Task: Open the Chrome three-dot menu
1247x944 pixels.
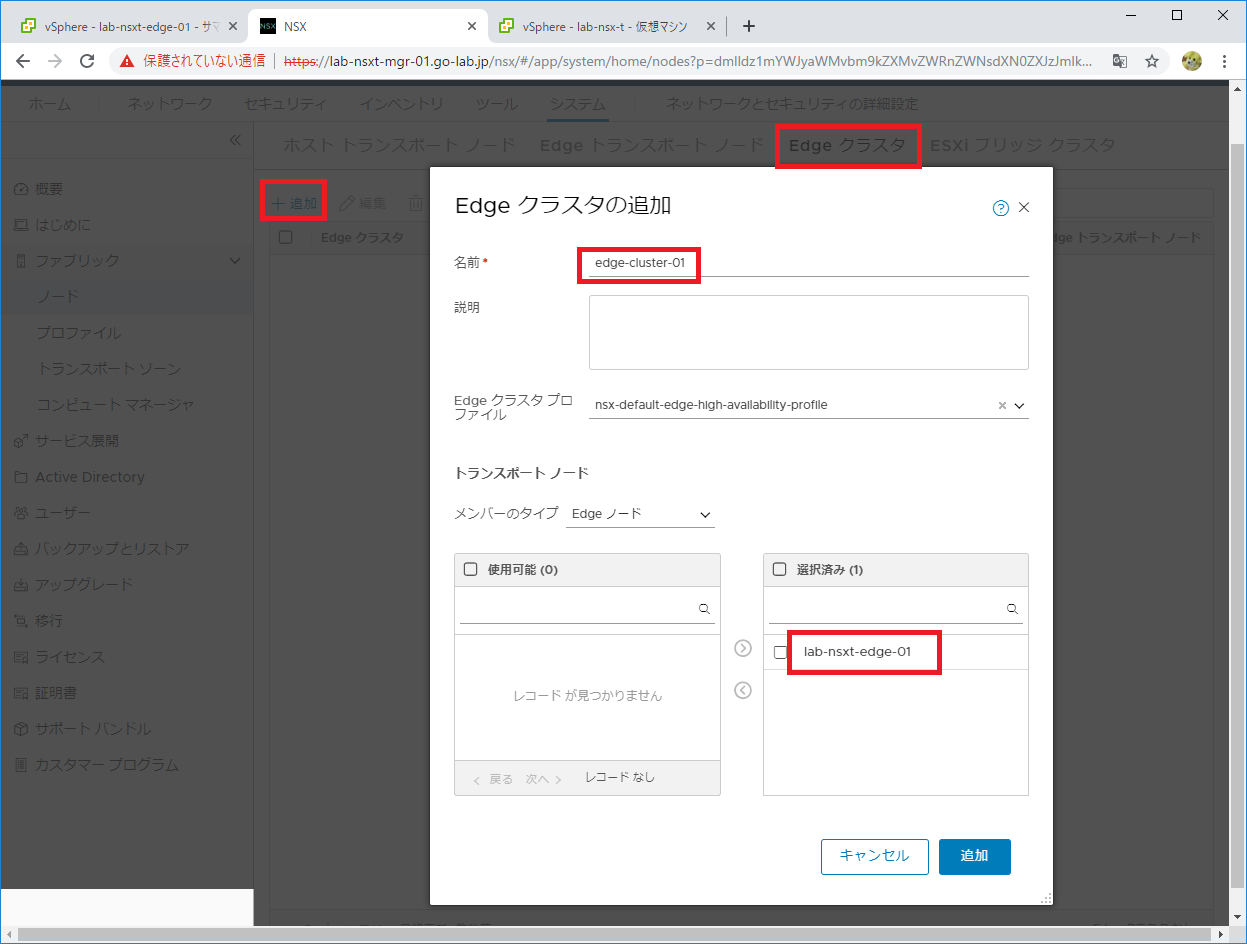Action: 1224,61
